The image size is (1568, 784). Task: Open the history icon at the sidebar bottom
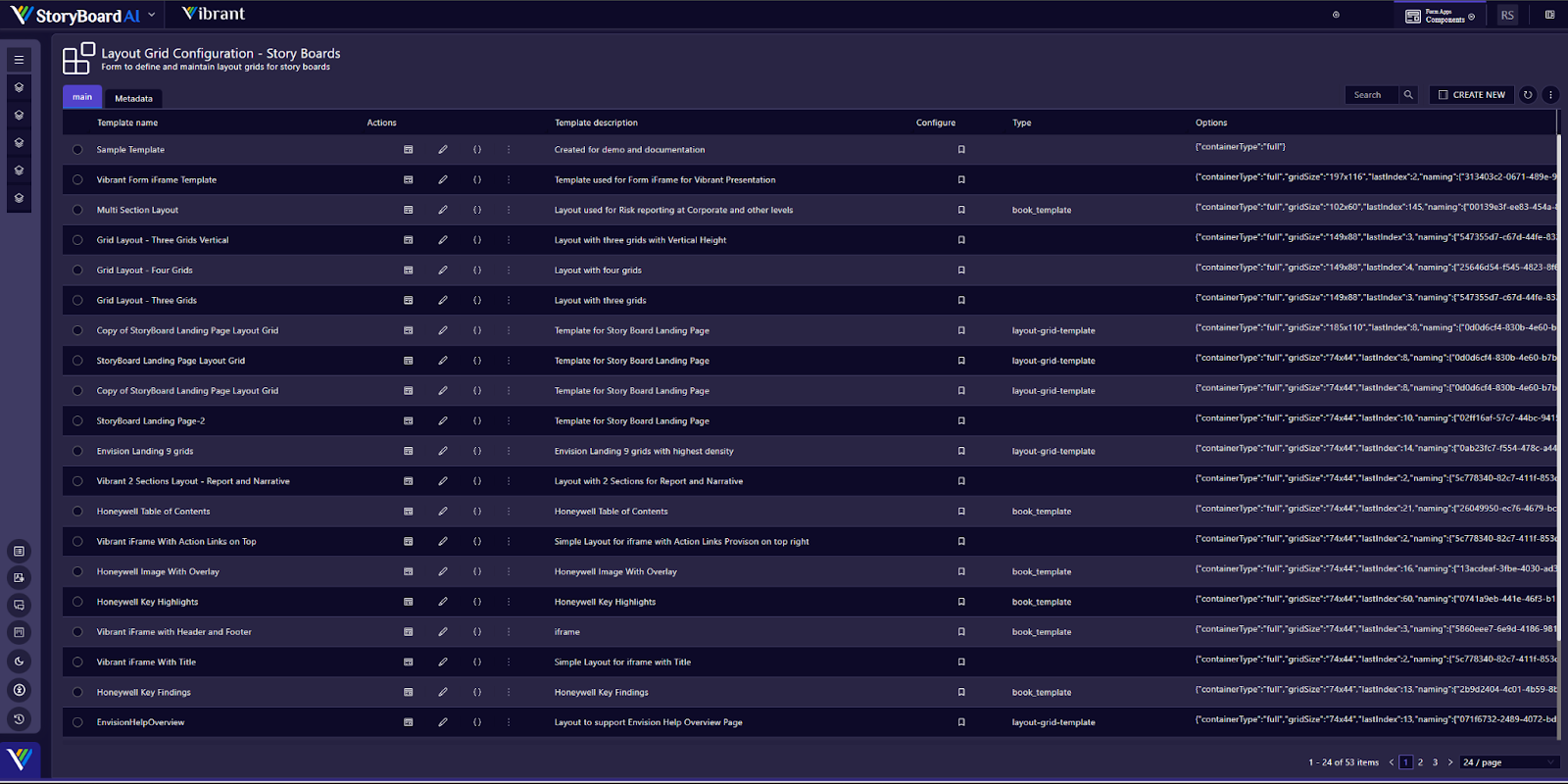coord(19,718)
